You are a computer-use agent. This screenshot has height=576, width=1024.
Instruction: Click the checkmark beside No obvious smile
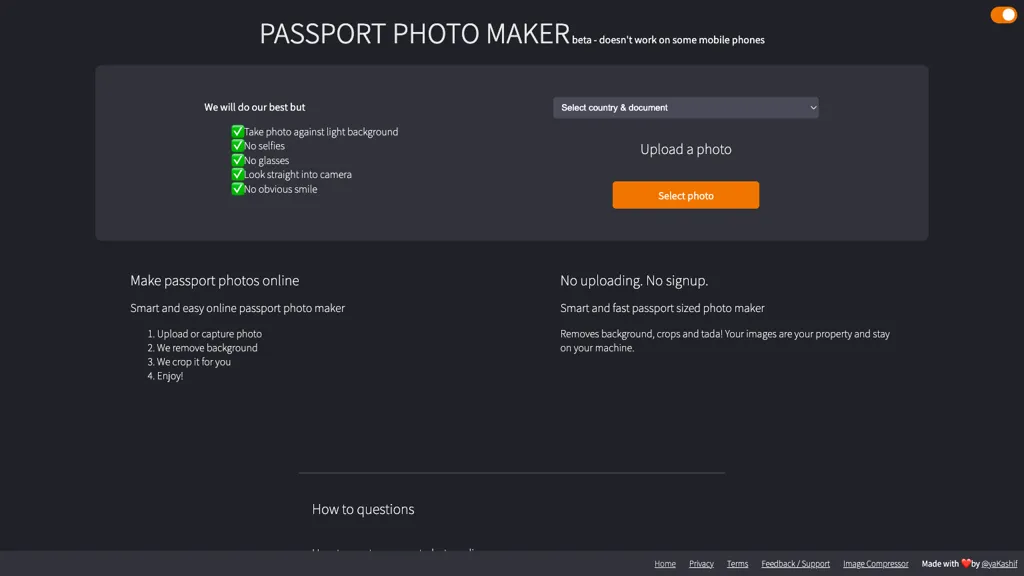tap(238, 188)
